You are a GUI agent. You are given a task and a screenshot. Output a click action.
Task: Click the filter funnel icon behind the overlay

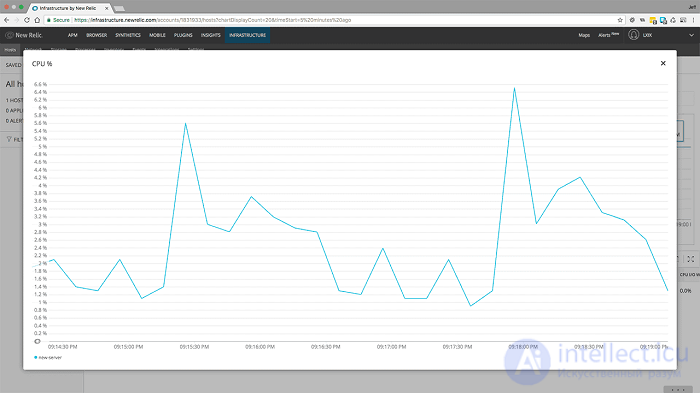9,139
